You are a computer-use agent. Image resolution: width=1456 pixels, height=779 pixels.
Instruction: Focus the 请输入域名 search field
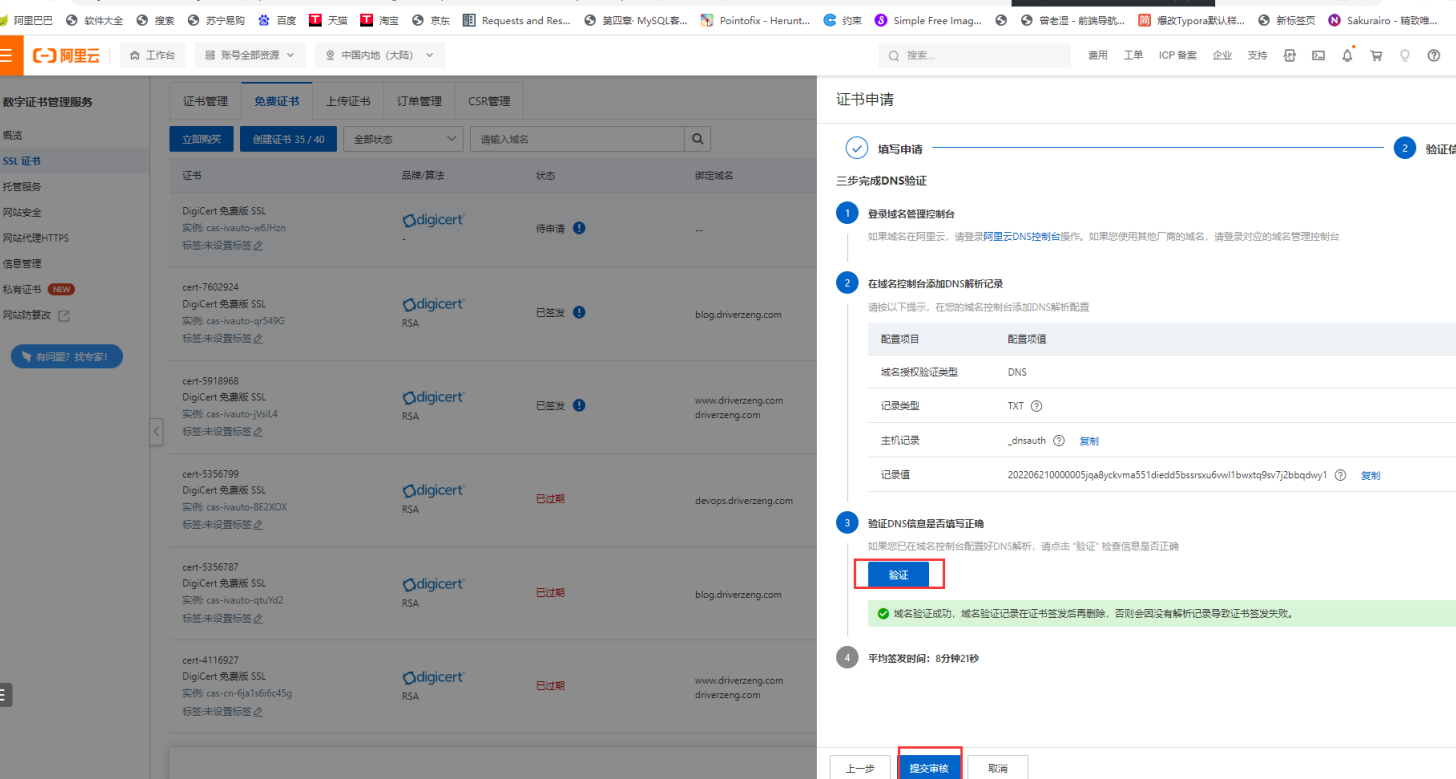tap(577, 139)
